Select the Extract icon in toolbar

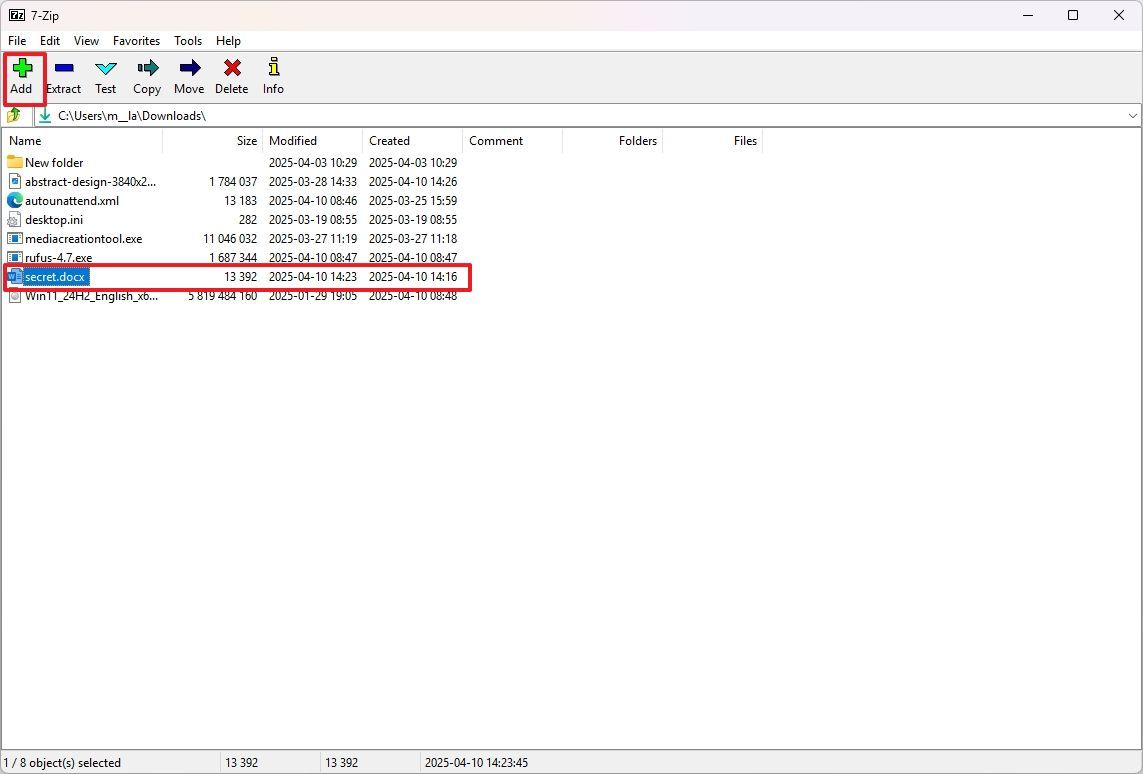pos(63,75)
